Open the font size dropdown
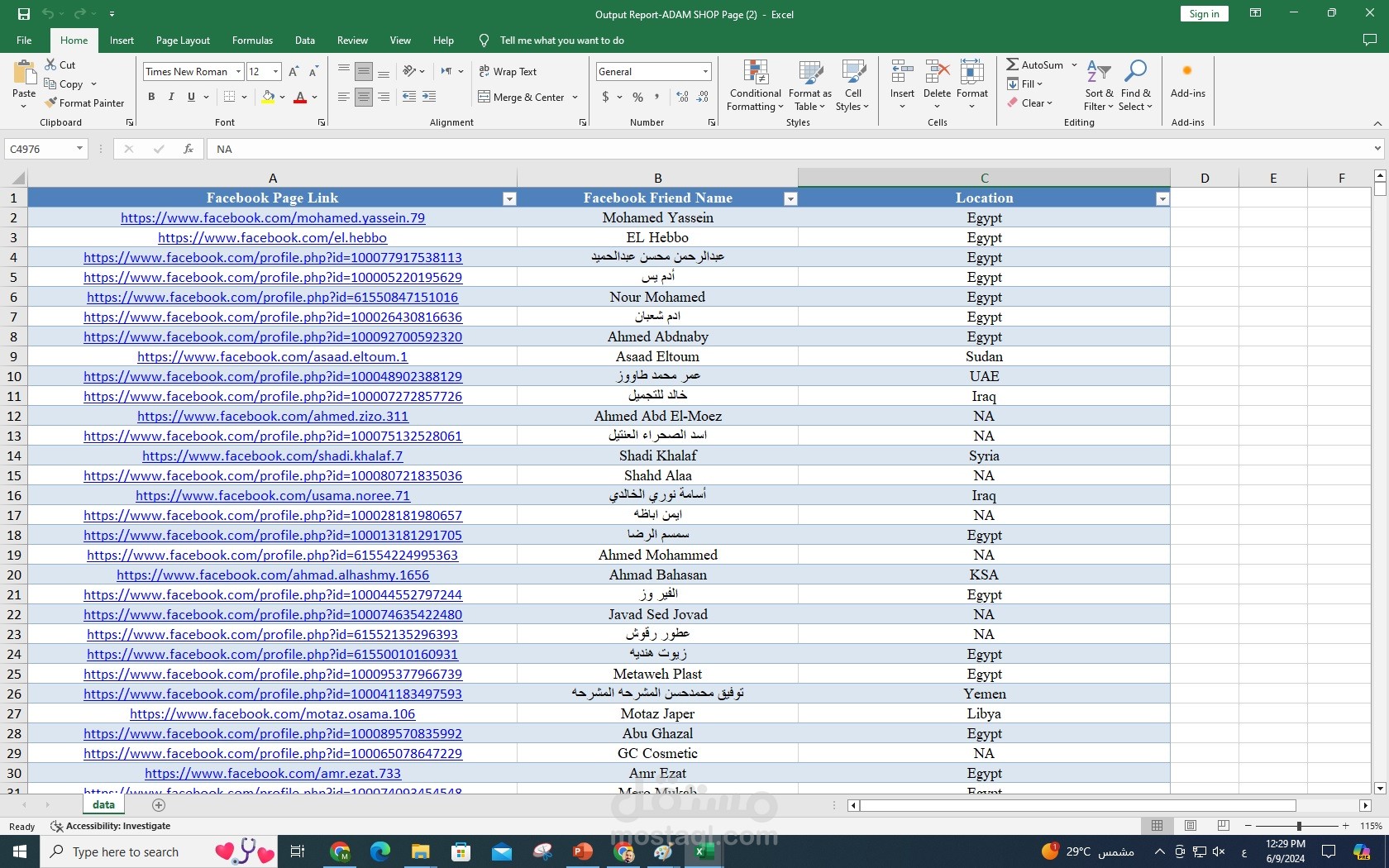 click(x=275, y=72)
